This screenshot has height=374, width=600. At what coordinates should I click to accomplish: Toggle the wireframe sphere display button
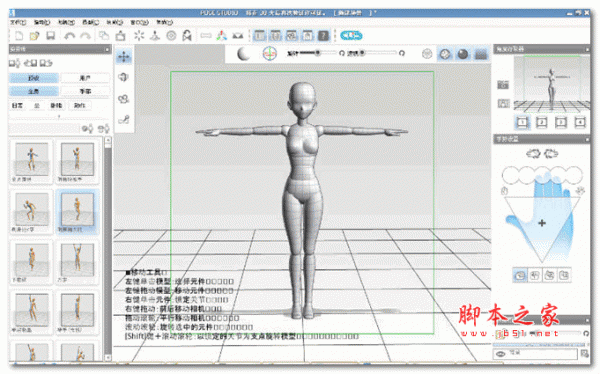click(427, 54)
